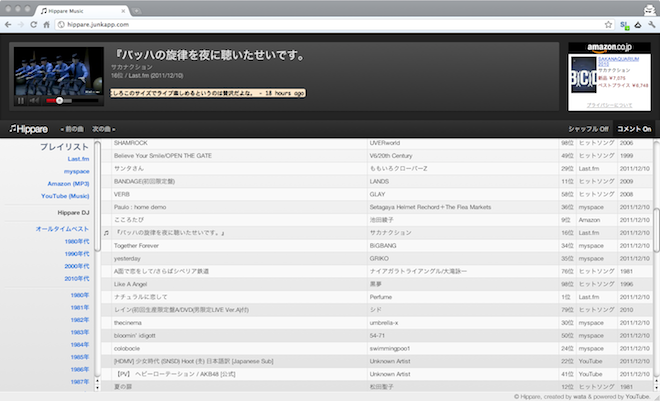Viewport: 660px width, 401px height.
Task: Open 1984年 playlist
Action: (x=80, y=345)
